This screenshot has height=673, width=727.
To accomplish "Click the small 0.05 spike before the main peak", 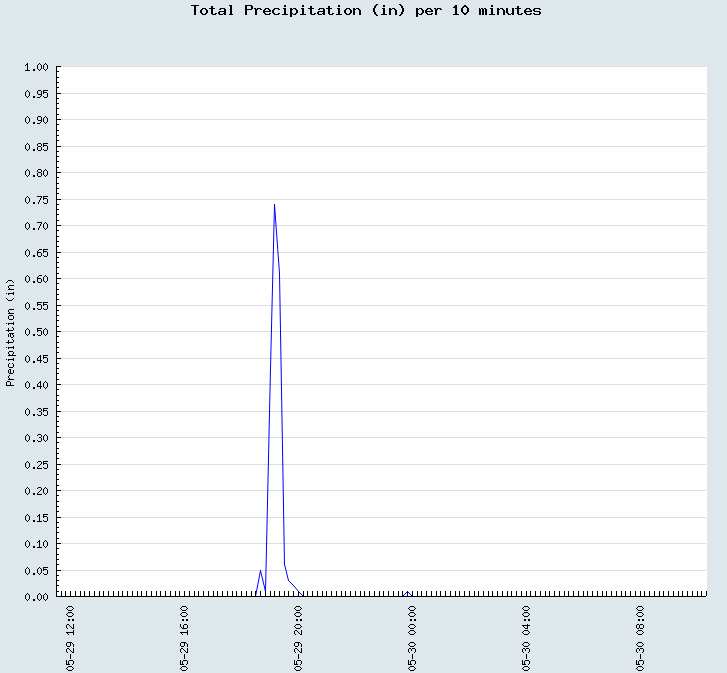I will click(x=260, y=571).
